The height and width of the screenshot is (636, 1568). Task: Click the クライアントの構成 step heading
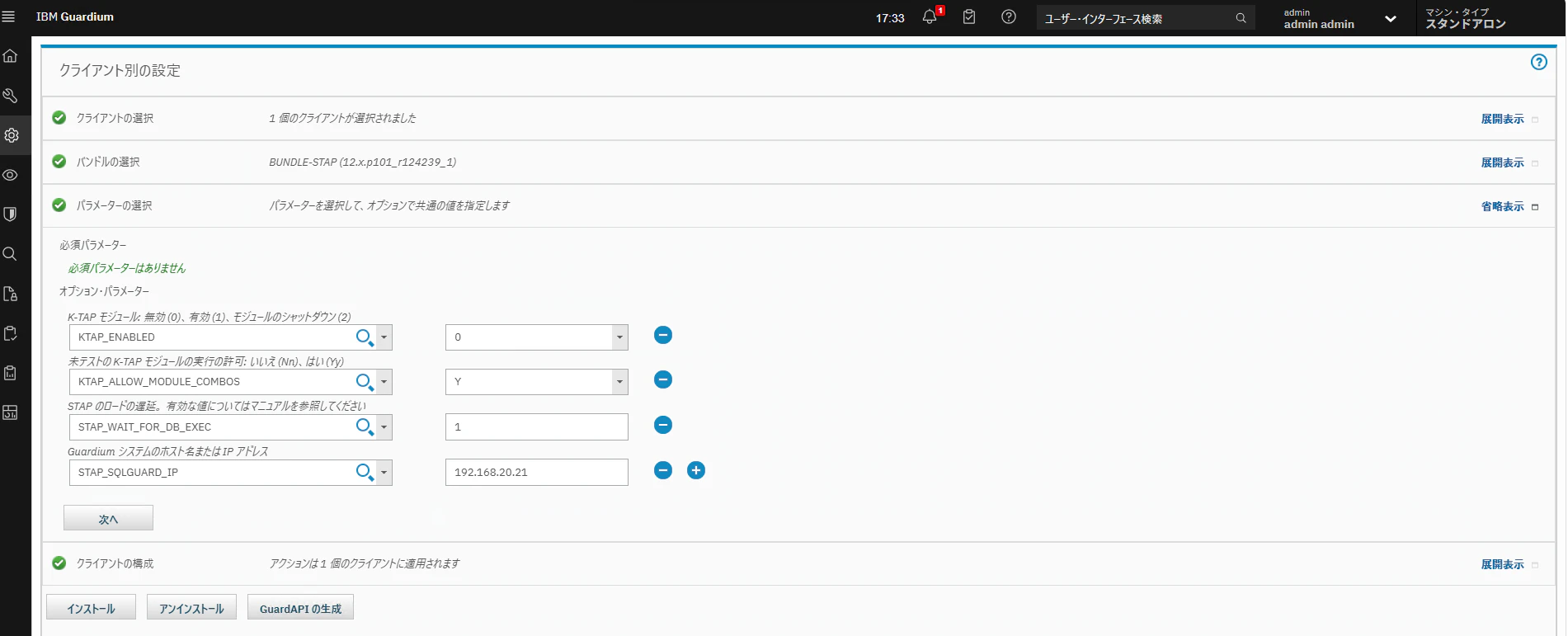[115, 563]
